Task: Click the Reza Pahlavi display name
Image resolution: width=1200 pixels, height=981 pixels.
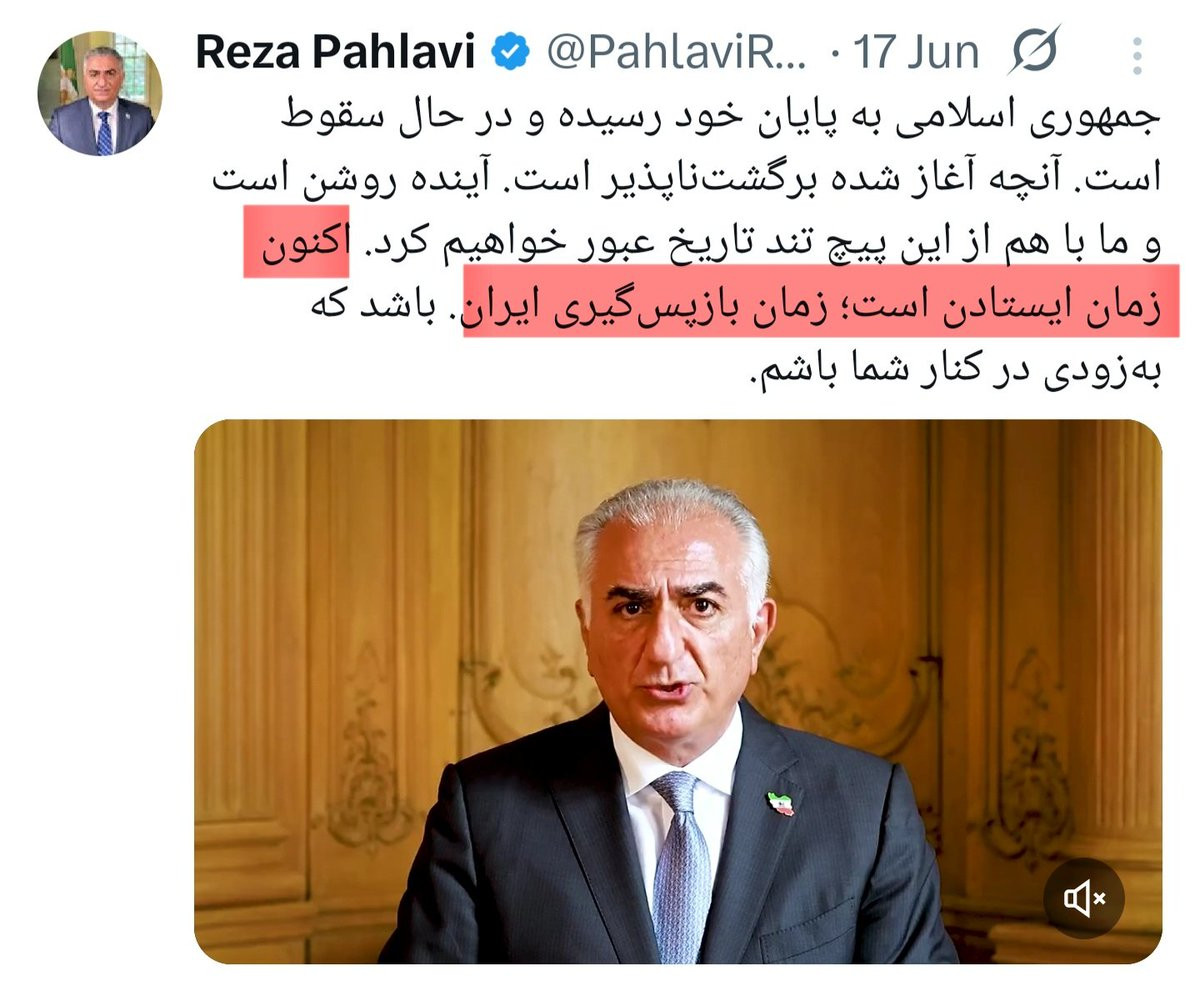Action: (x=334, y=52)
